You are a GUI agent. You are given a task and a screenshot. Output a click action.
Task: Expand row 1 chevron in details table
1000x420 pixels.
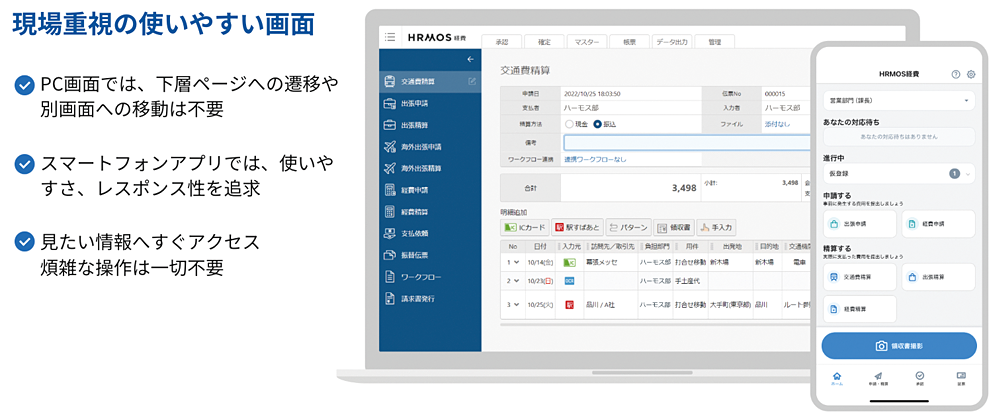coord(517,262)
